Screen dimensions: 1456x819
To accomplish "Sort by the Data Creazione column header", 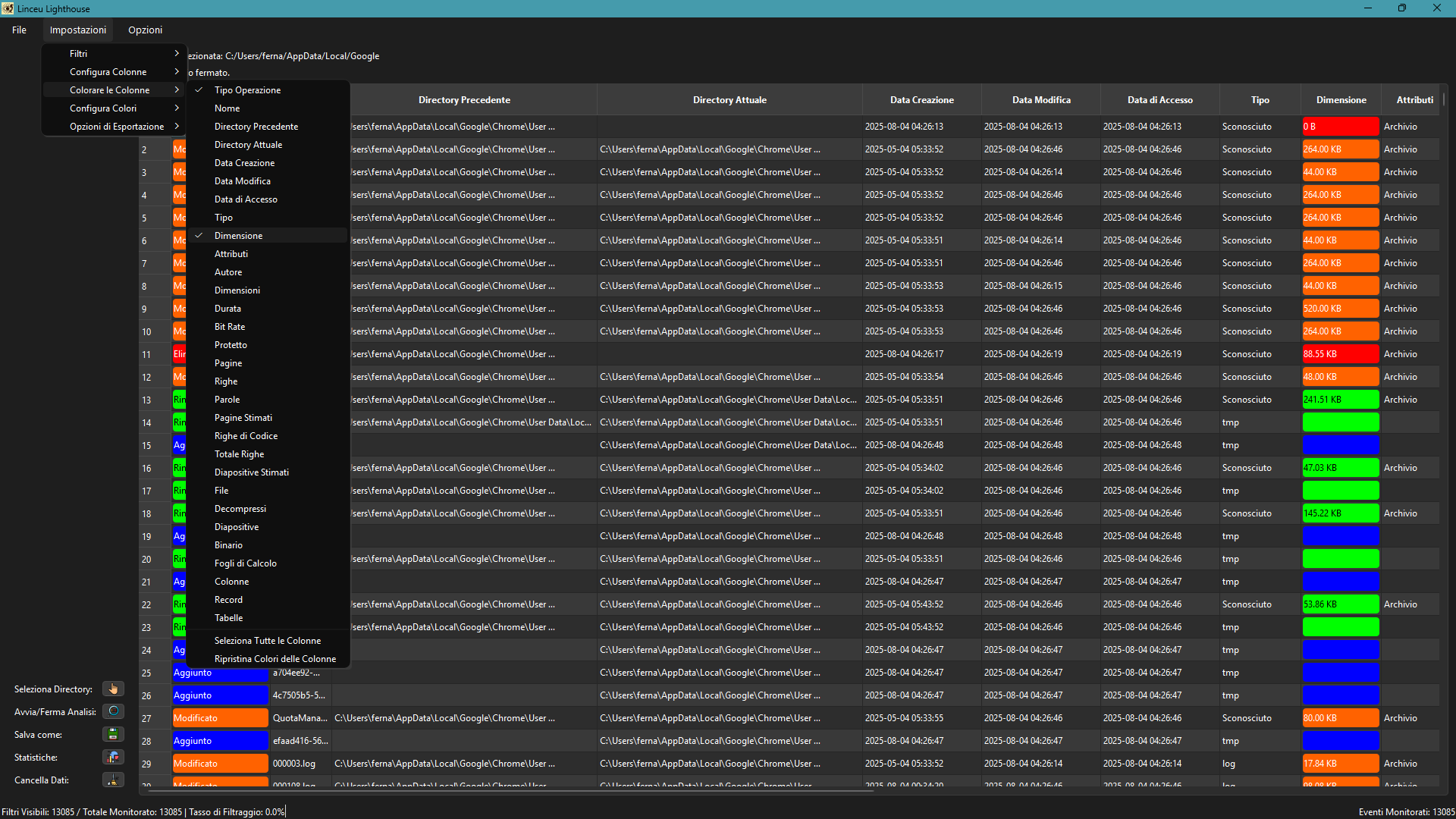I will [x=921, y=100].
